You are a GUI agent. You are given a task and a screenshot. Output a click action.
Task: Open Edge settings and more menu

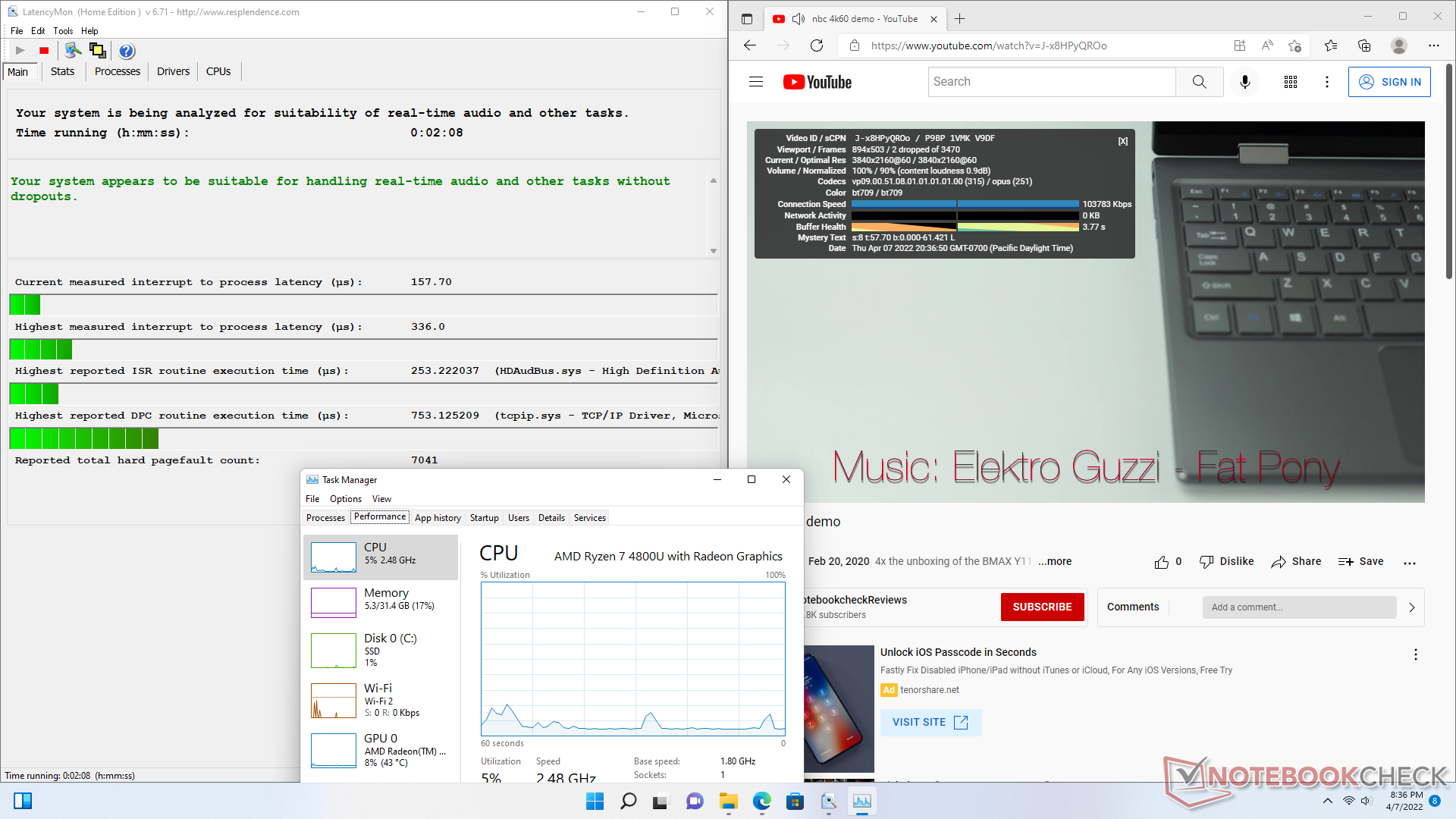coord(1433,45)
